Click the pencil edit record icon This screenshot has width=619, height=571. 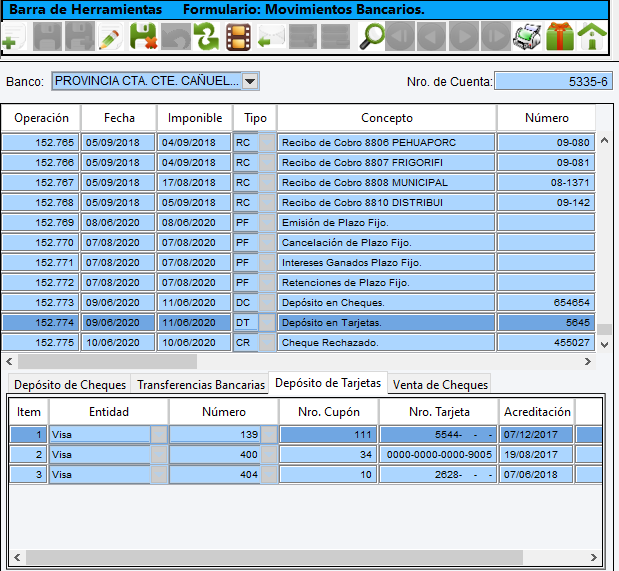click(110, 37)
